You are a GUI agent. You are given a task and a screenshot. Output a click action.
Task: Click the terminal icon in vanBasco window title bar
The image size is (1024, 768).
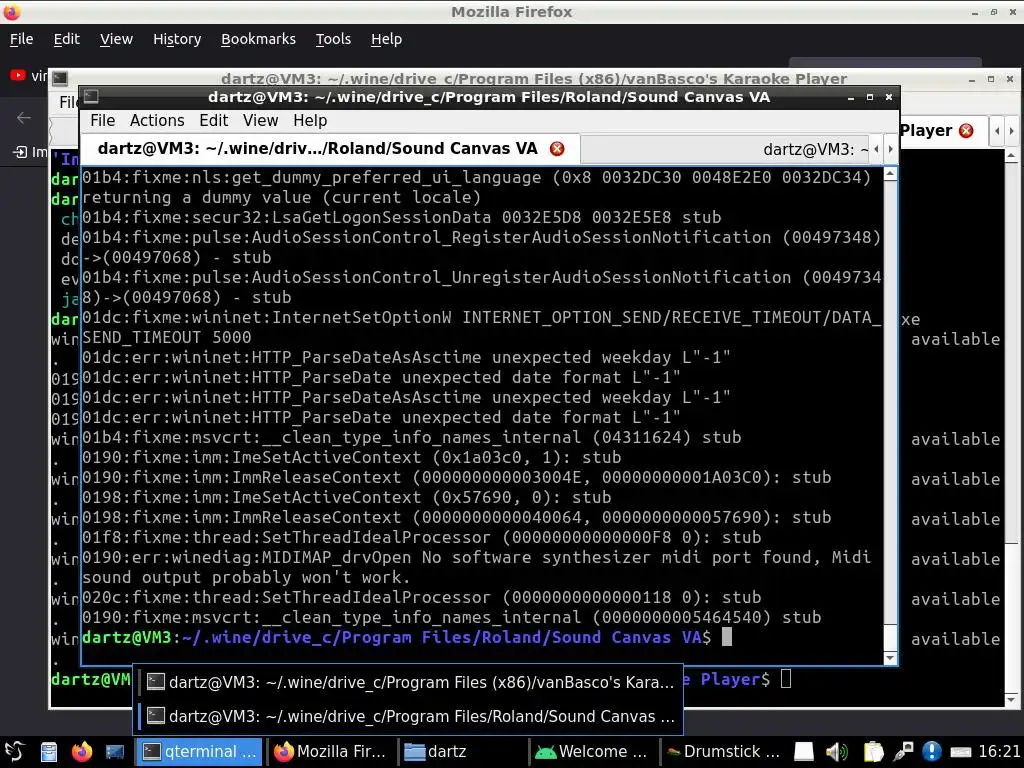click(x=60, y=79)
